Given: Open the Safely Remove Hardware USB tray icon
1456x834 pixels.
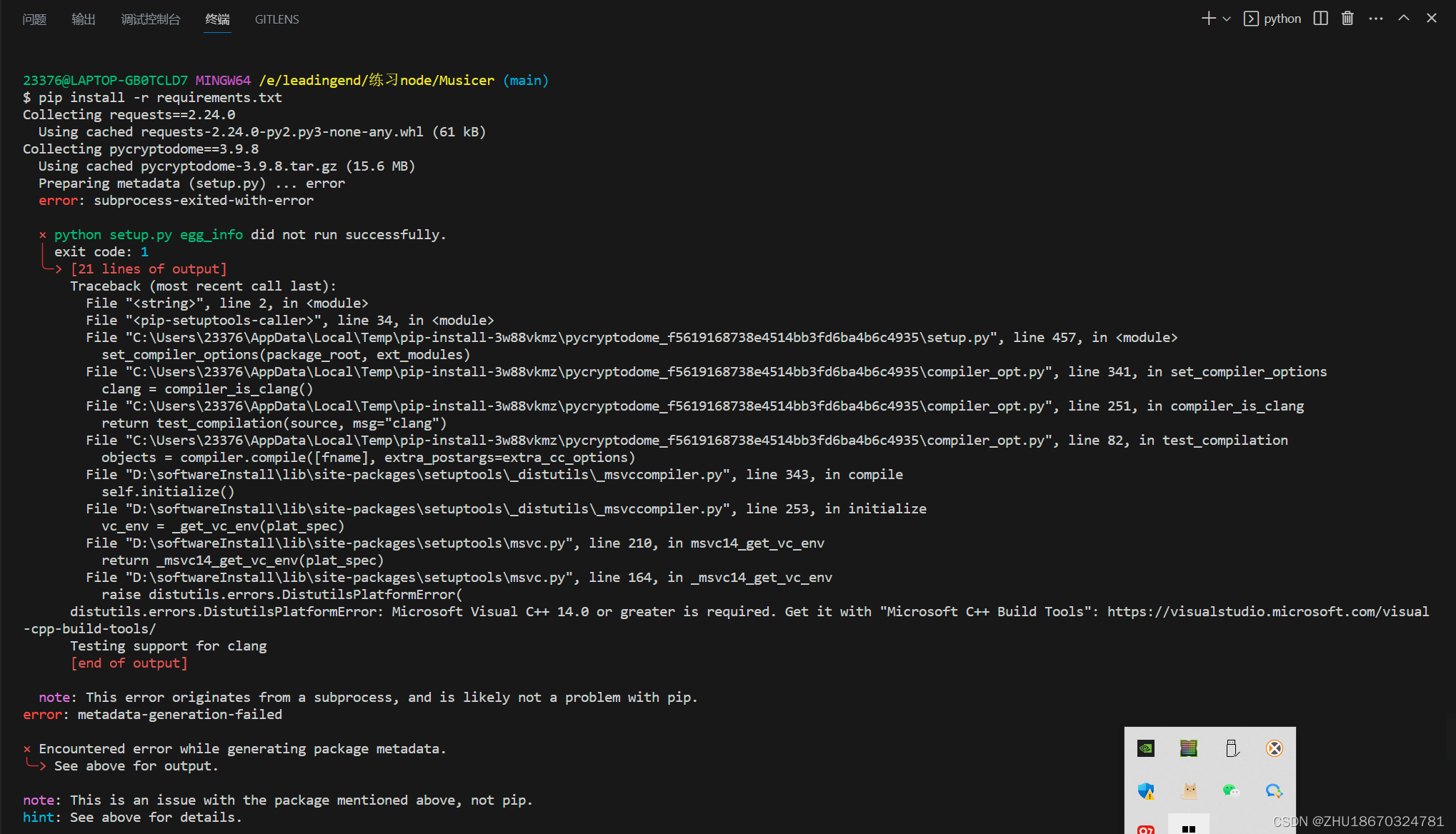Looking at the screenshot, I should click(1232, 748).
